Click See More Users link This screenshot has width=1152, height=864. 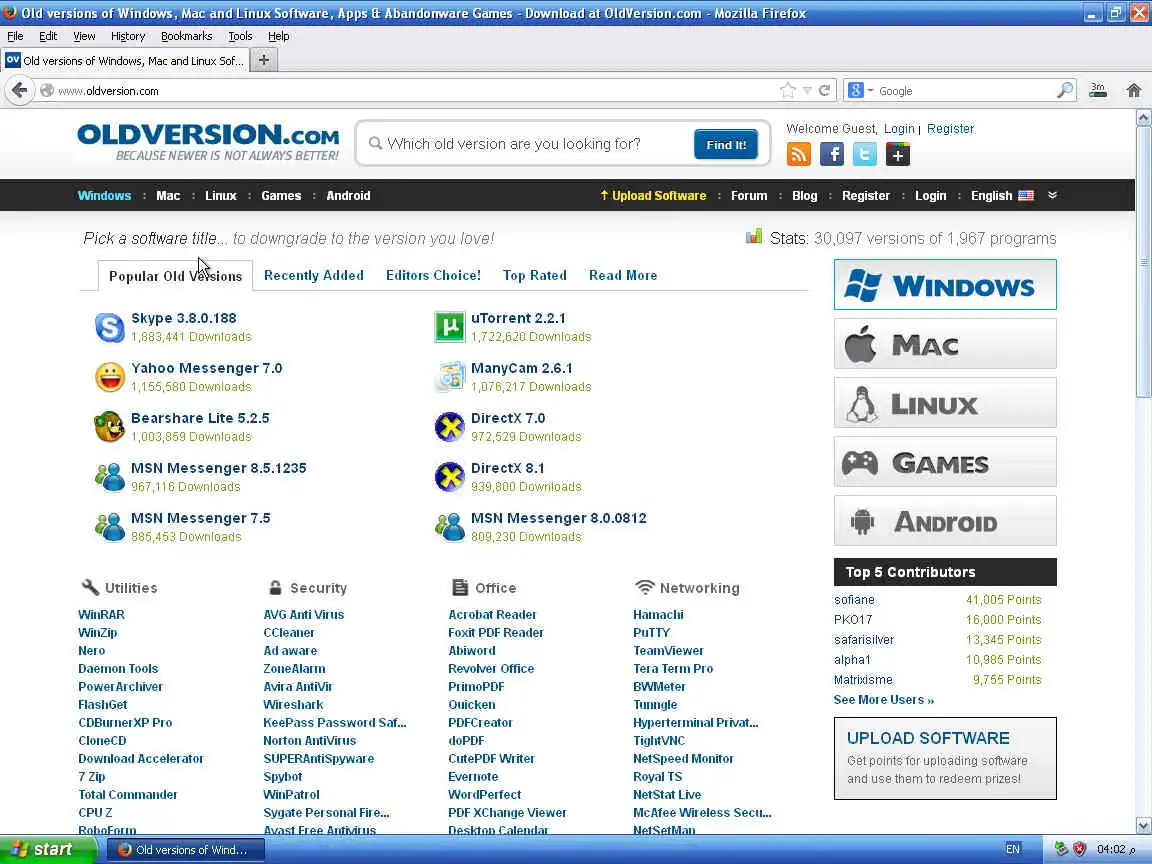coord(884,699)
